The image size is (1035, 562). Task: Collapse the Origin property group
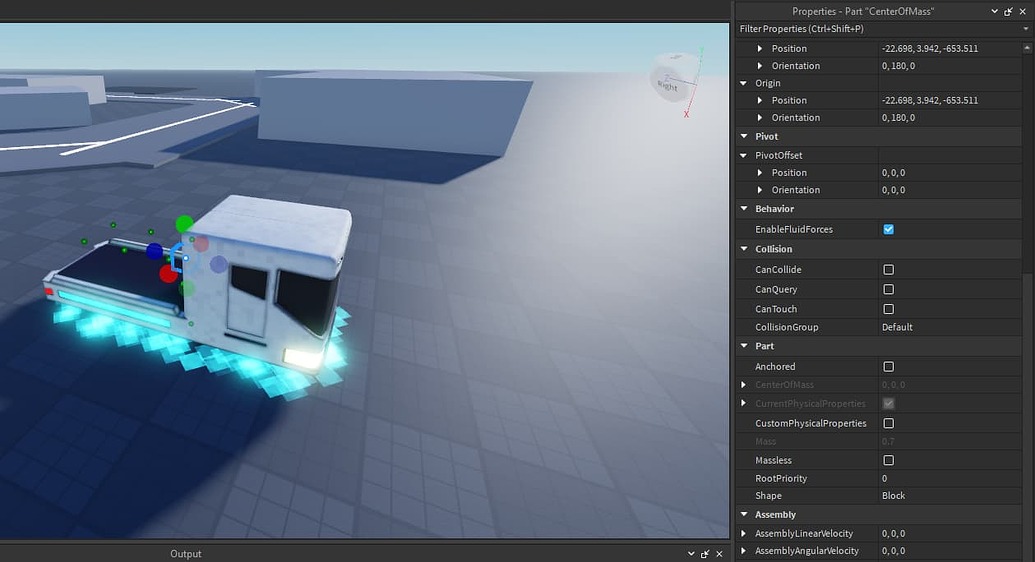(744, 83)
